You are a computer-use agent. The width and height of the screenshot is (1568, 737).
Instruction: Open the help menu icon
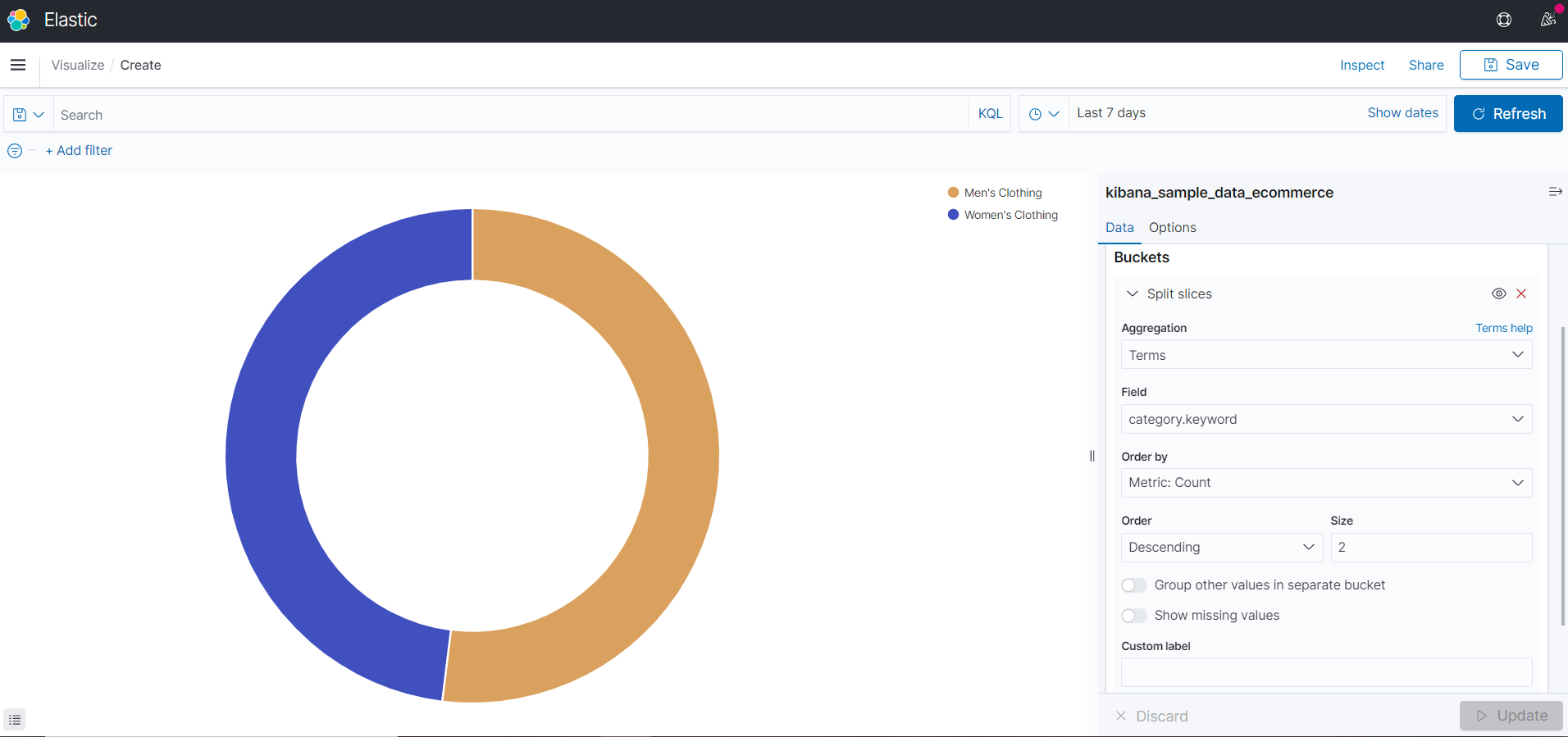[x=1504, y=20]
